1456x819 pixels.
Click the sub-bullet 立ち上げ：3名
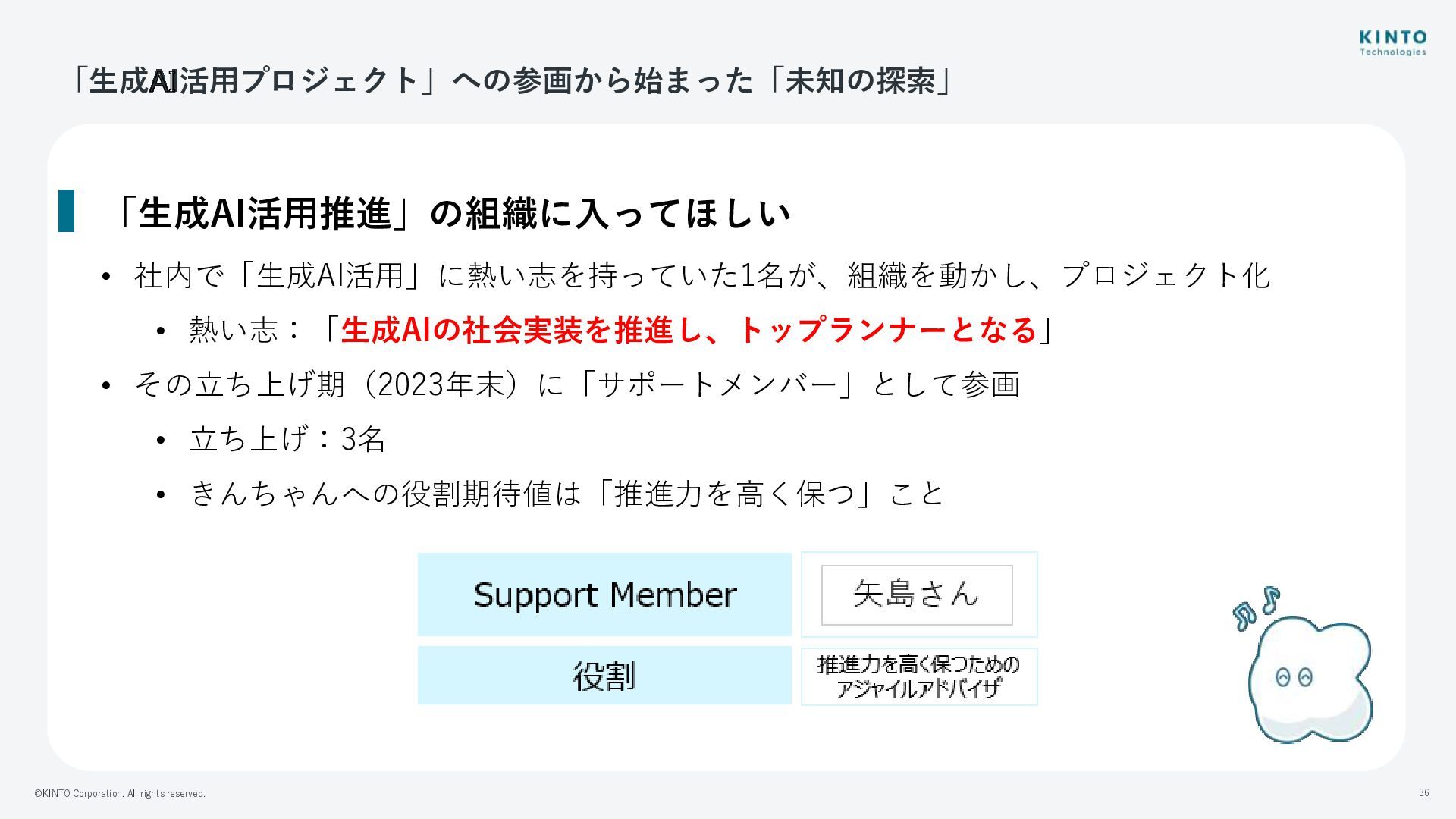(x=287, y=439)
